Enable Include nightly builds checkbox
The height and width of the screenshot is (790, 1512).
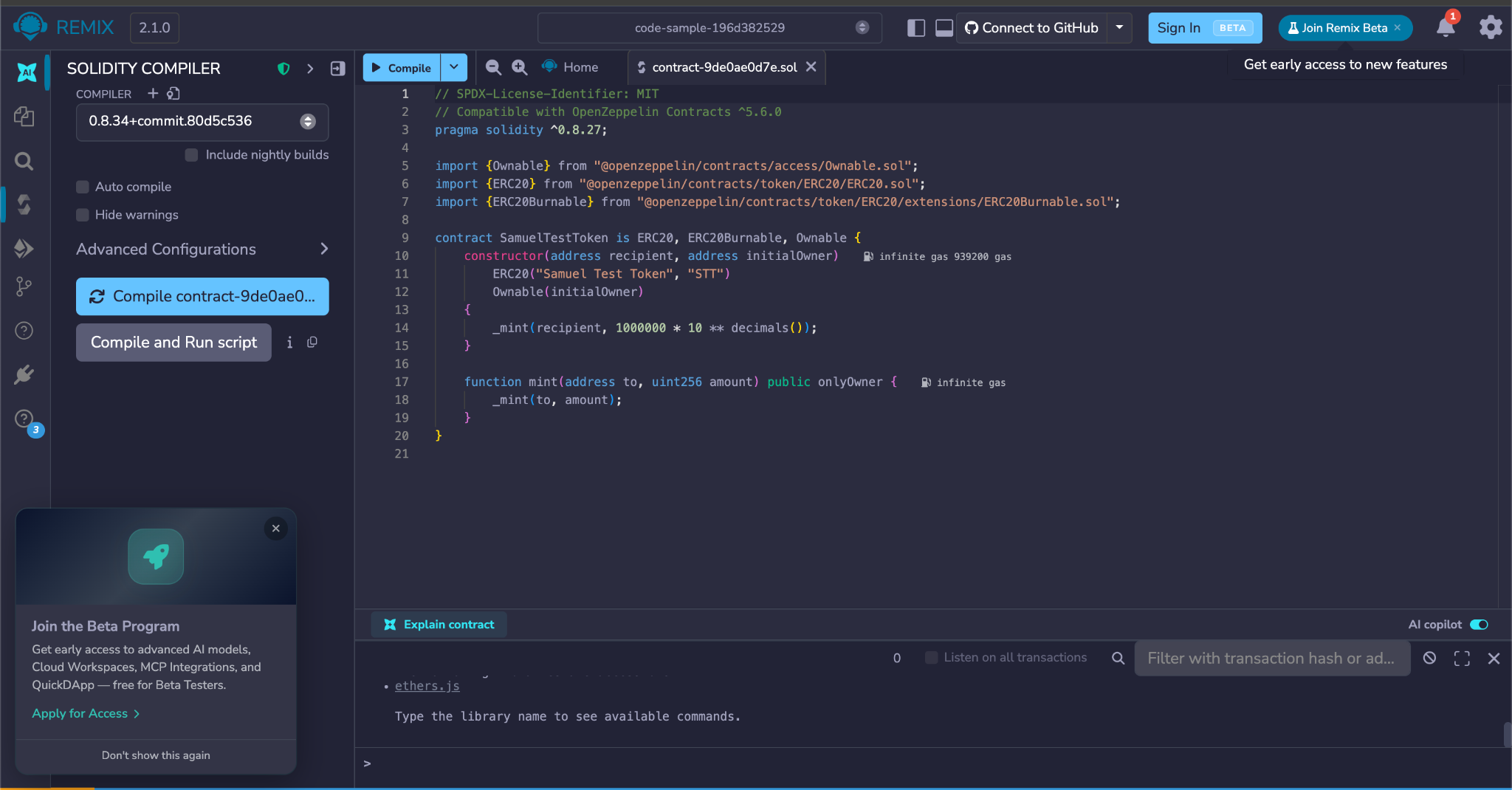click(x=191, y=155)
